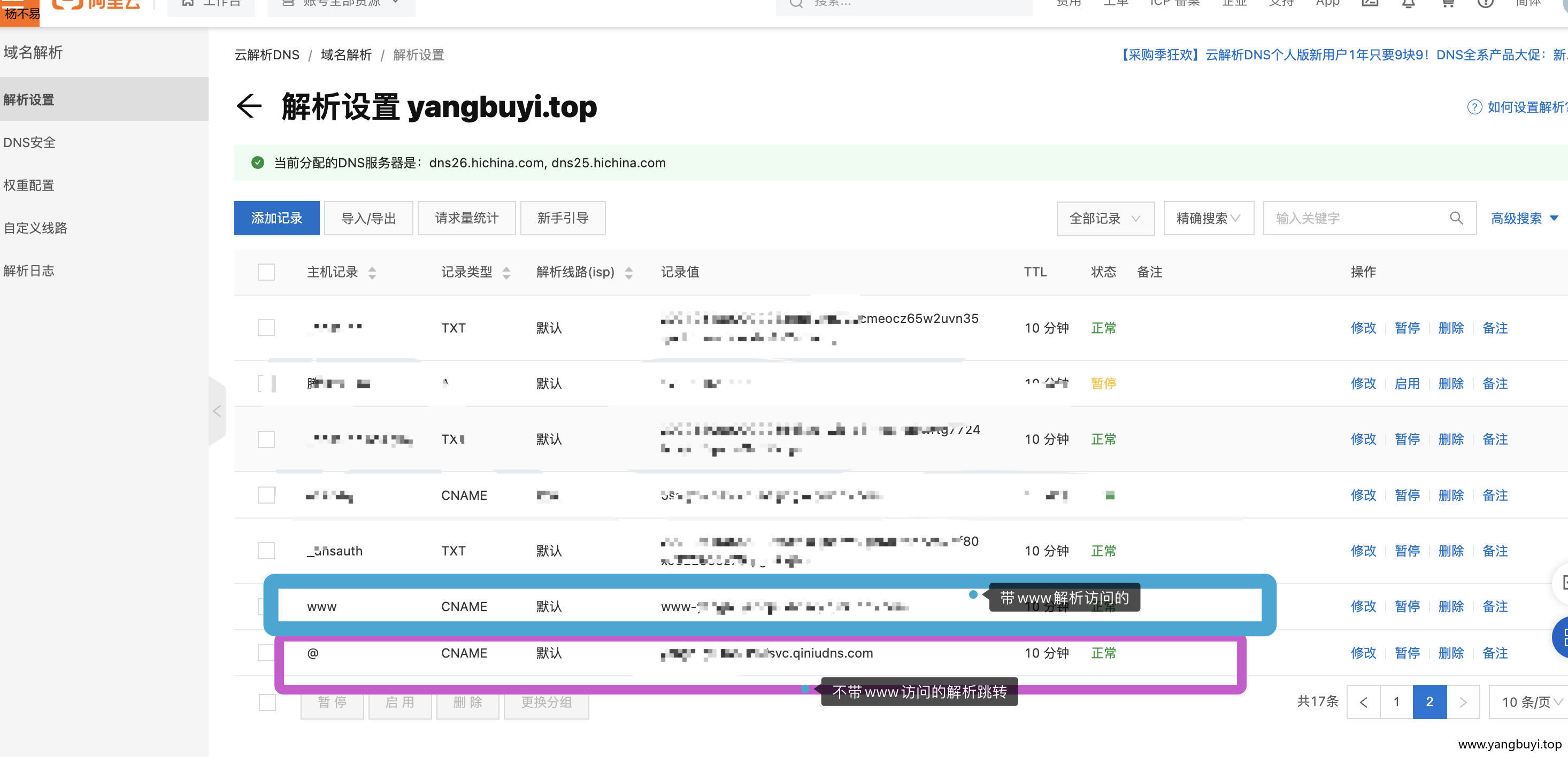1568x757 pixels.
Task: Click the 域名解析 sidebar heading
Action: point(33,52)
